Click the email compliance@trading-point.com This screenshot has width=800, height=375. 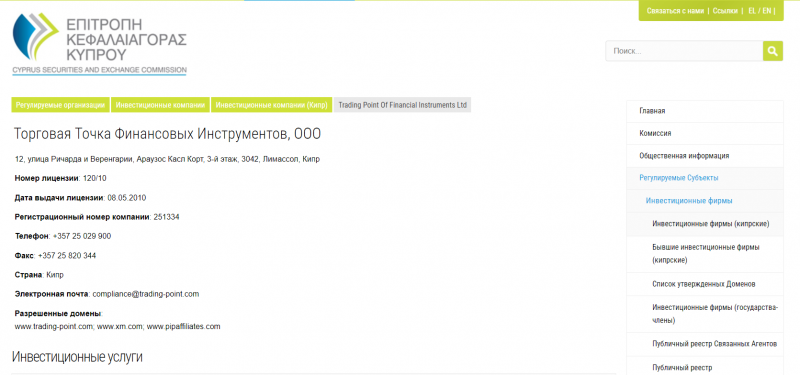pos(145,294)
